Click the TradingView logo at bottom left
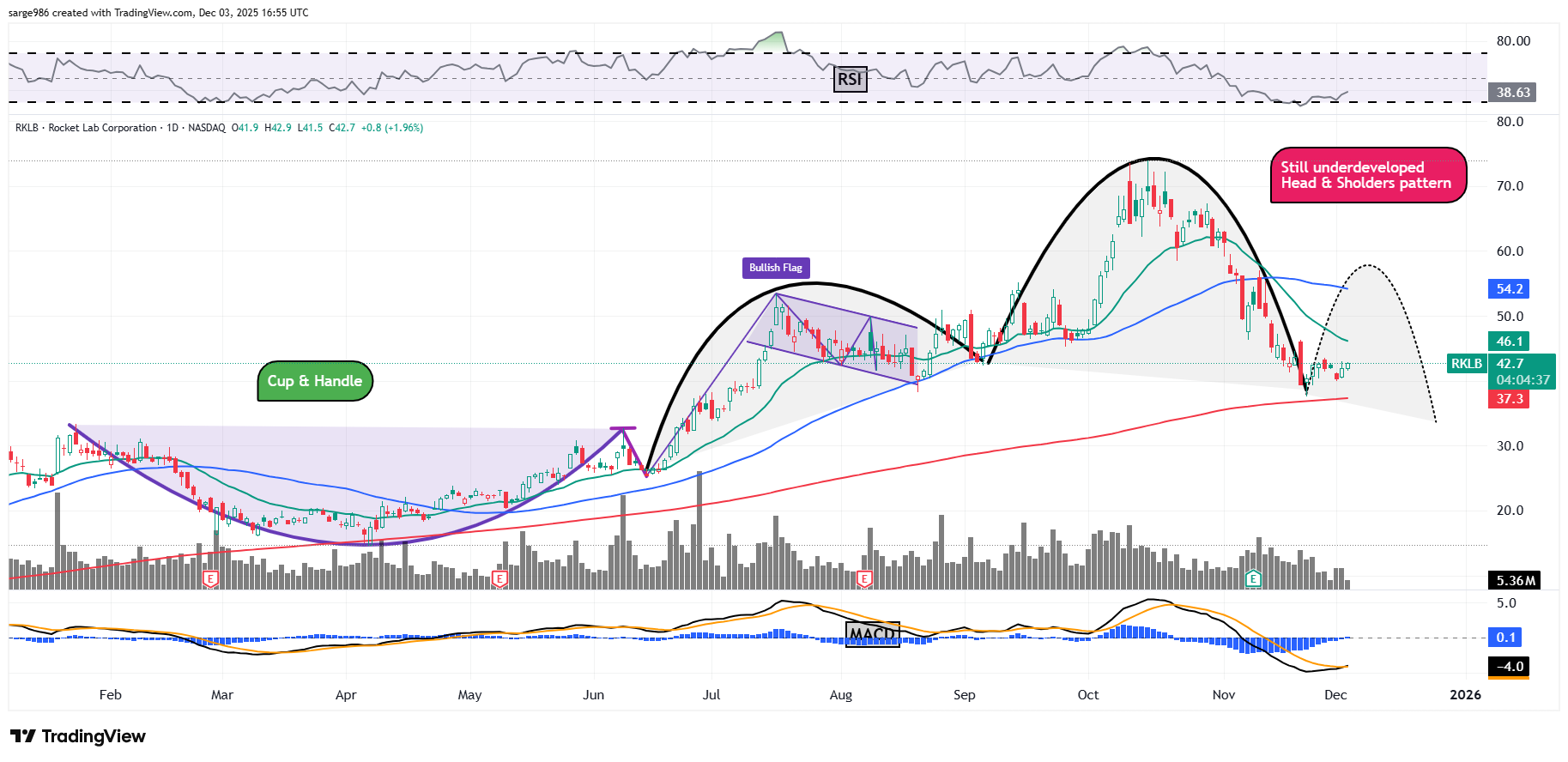The image size is (1568, 762). 78,736
